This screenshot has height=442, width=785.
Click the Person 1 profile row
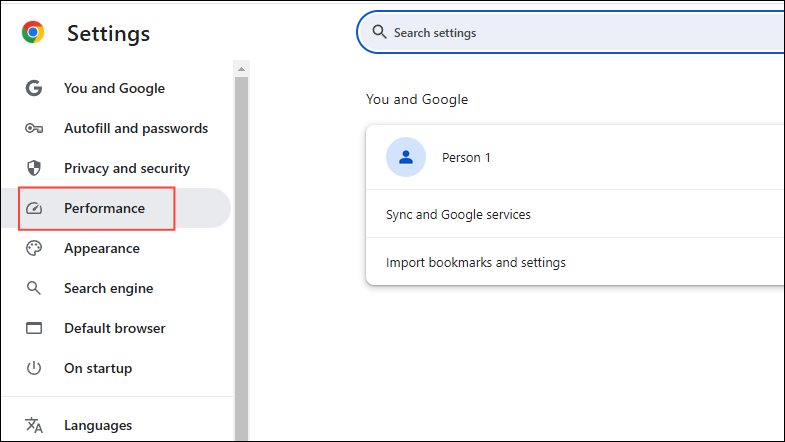coord(575,157)
